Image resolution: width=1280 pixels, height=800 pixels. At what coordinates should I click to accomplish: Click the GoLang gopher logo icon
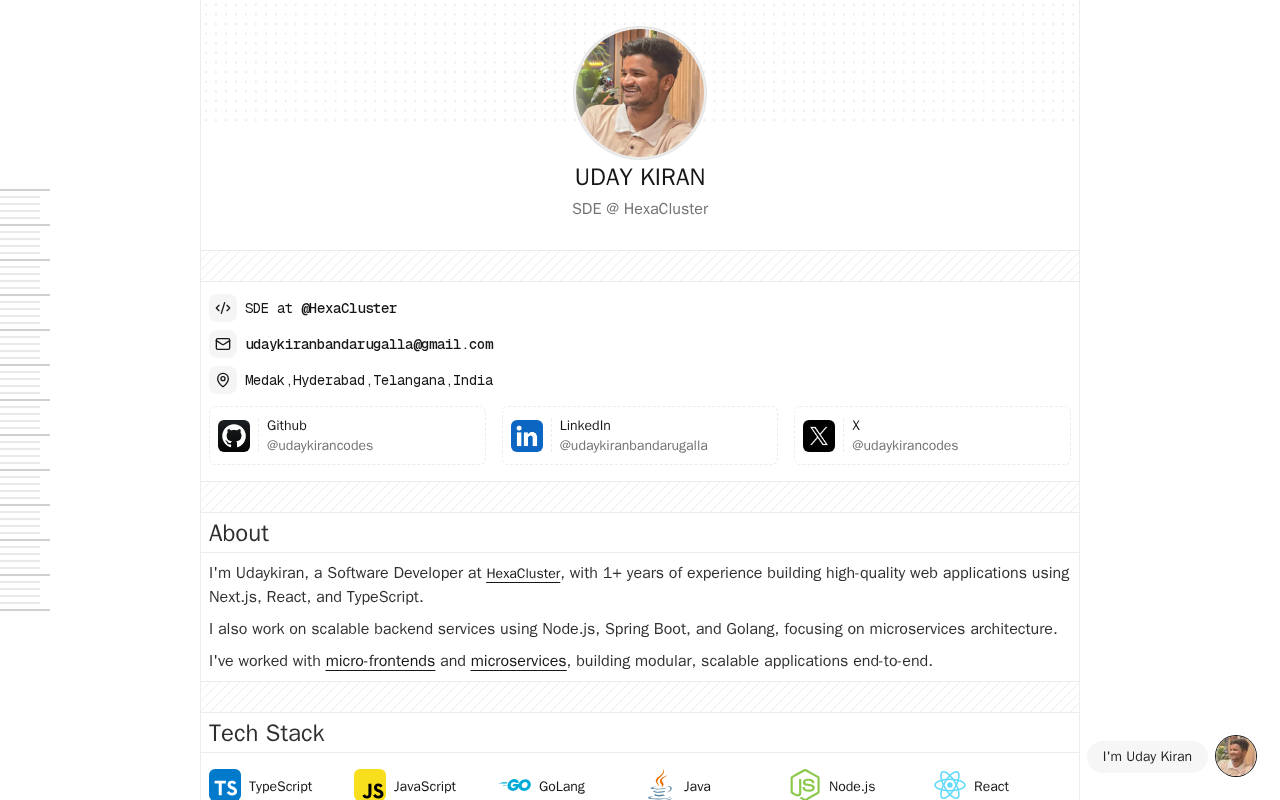point(515,785)
